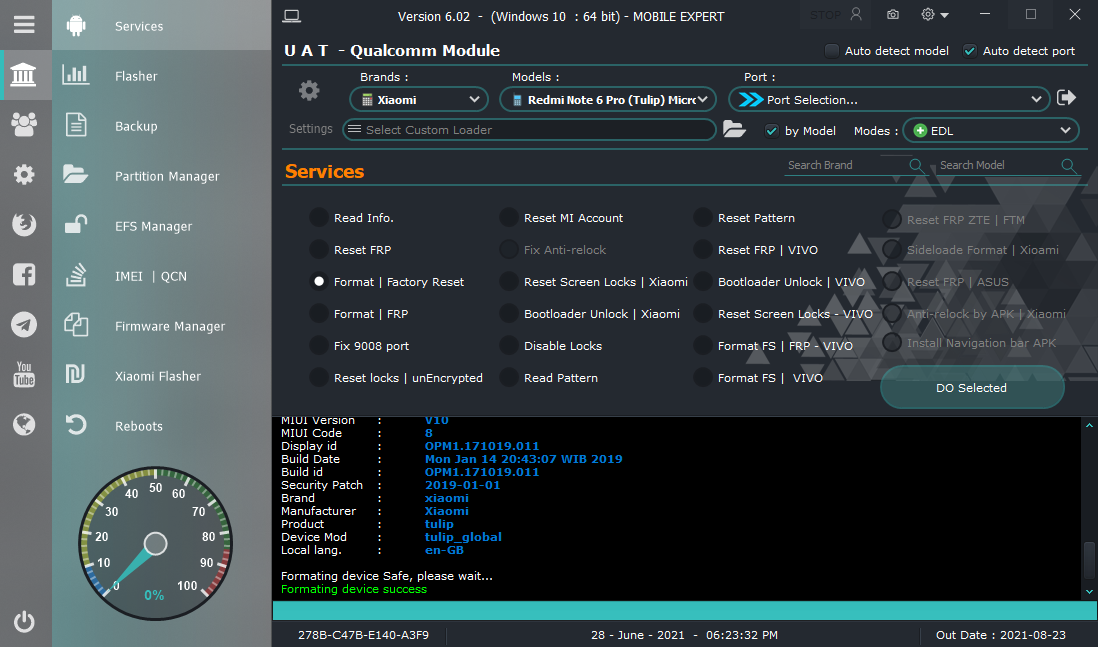Click the STOP button
Image resolution: width=1098 pixels, height=647 pixels.
(x=826, y=15)
